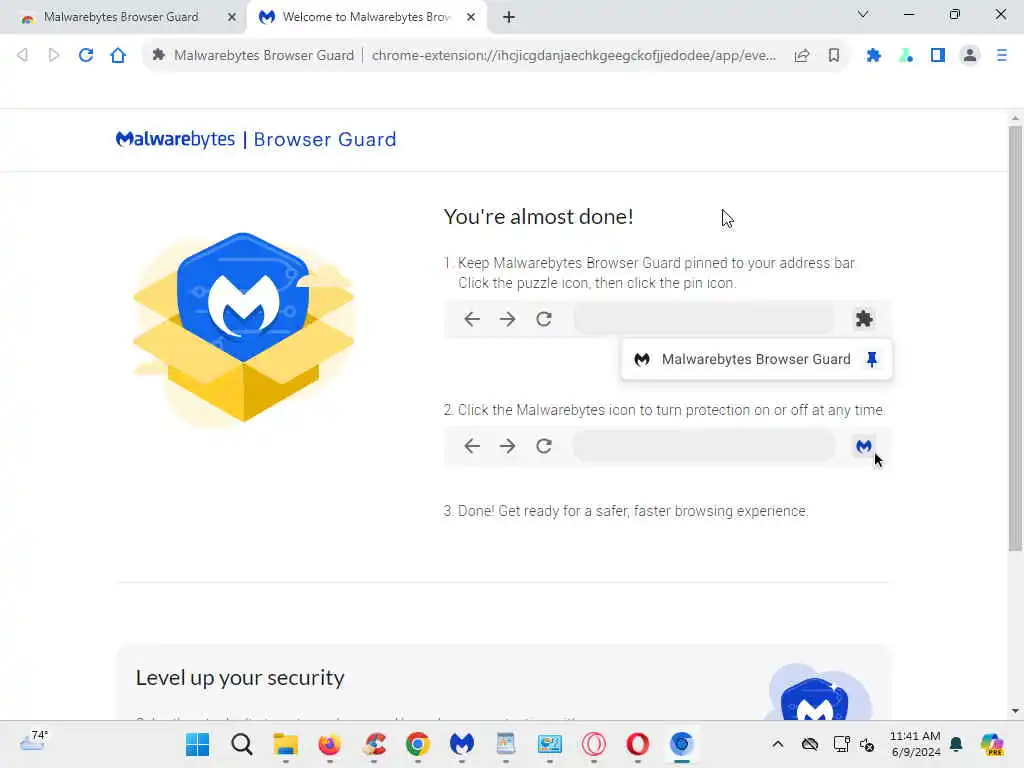This screenshot has height=768, width=1024.
Task: Show hidden system tray icons
Action: point(777,744)
